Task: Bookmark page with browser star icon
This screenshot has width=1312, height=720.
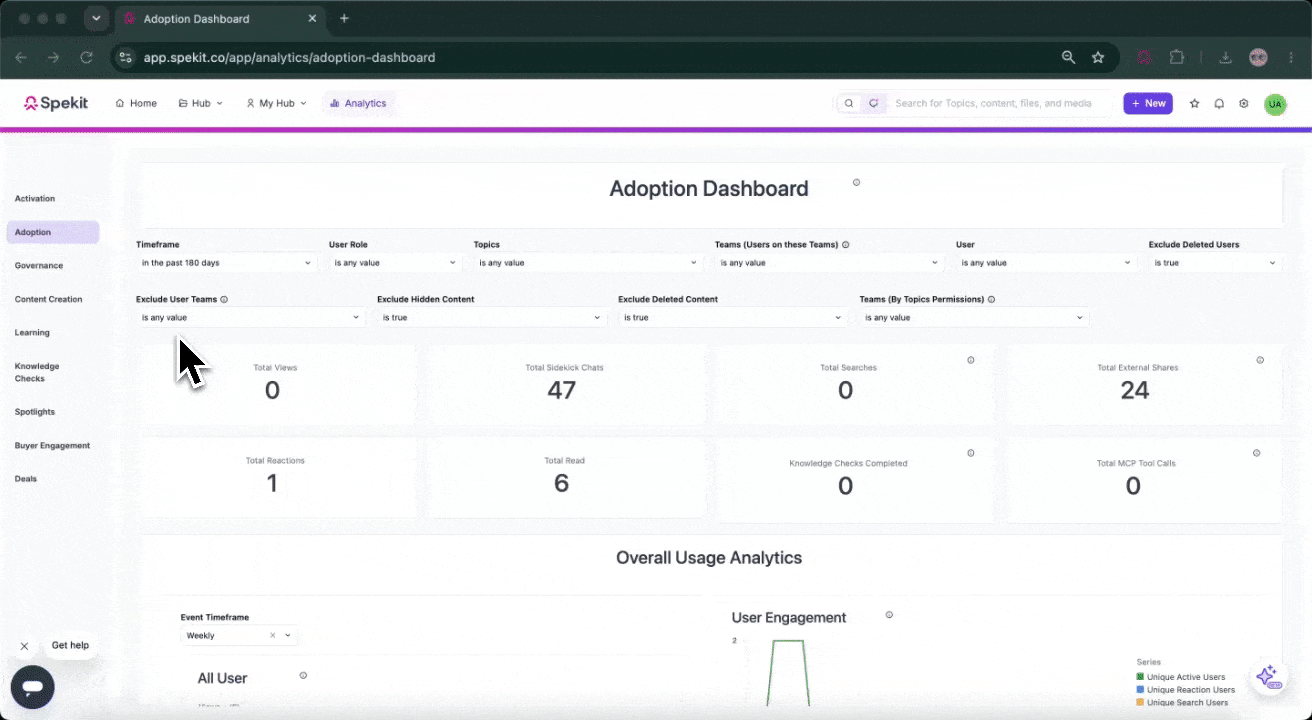Action: click(1098, 58)
